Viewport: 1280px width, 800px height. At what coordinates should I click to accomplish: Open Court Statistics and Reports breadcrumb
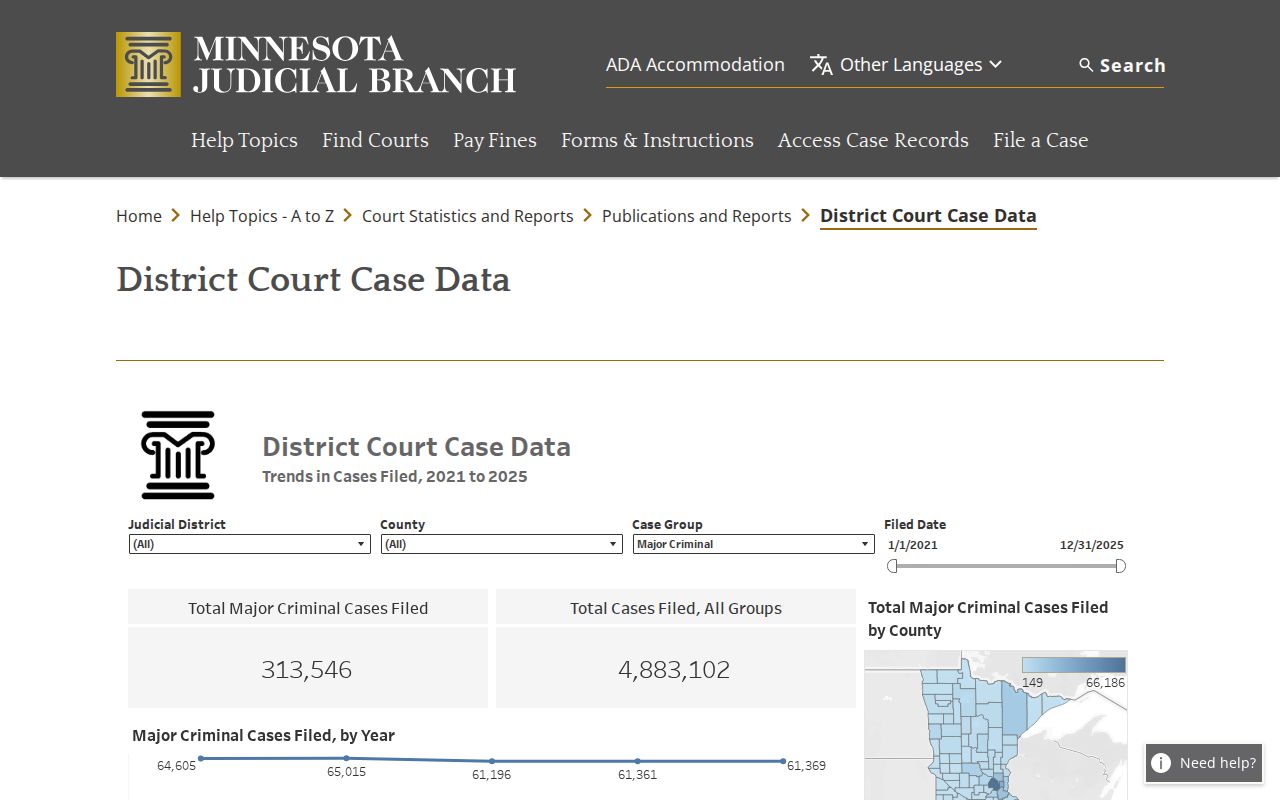click(468, 216)
